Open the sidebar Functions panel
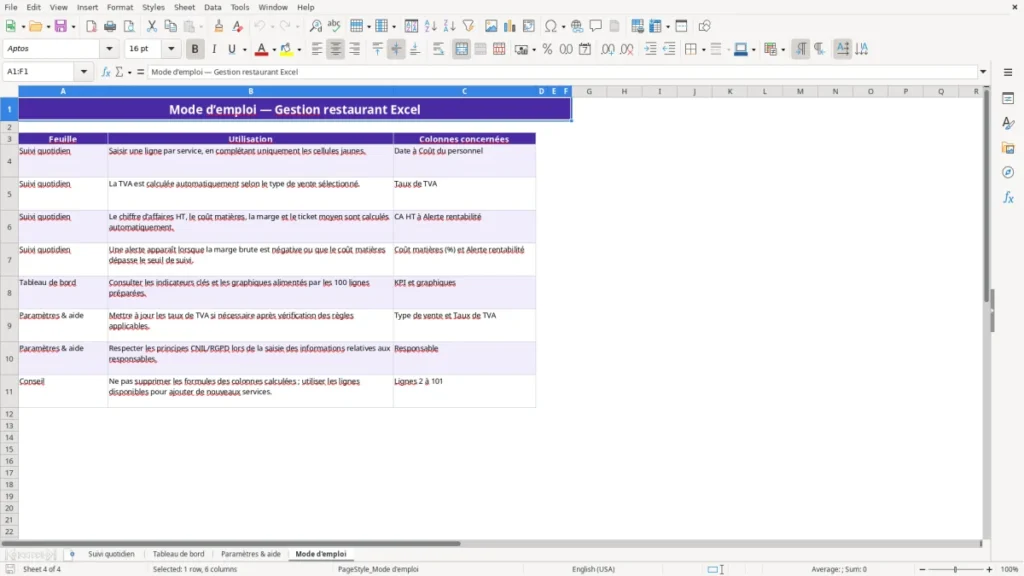1024x576 pixels. (x=1008, y=197)
